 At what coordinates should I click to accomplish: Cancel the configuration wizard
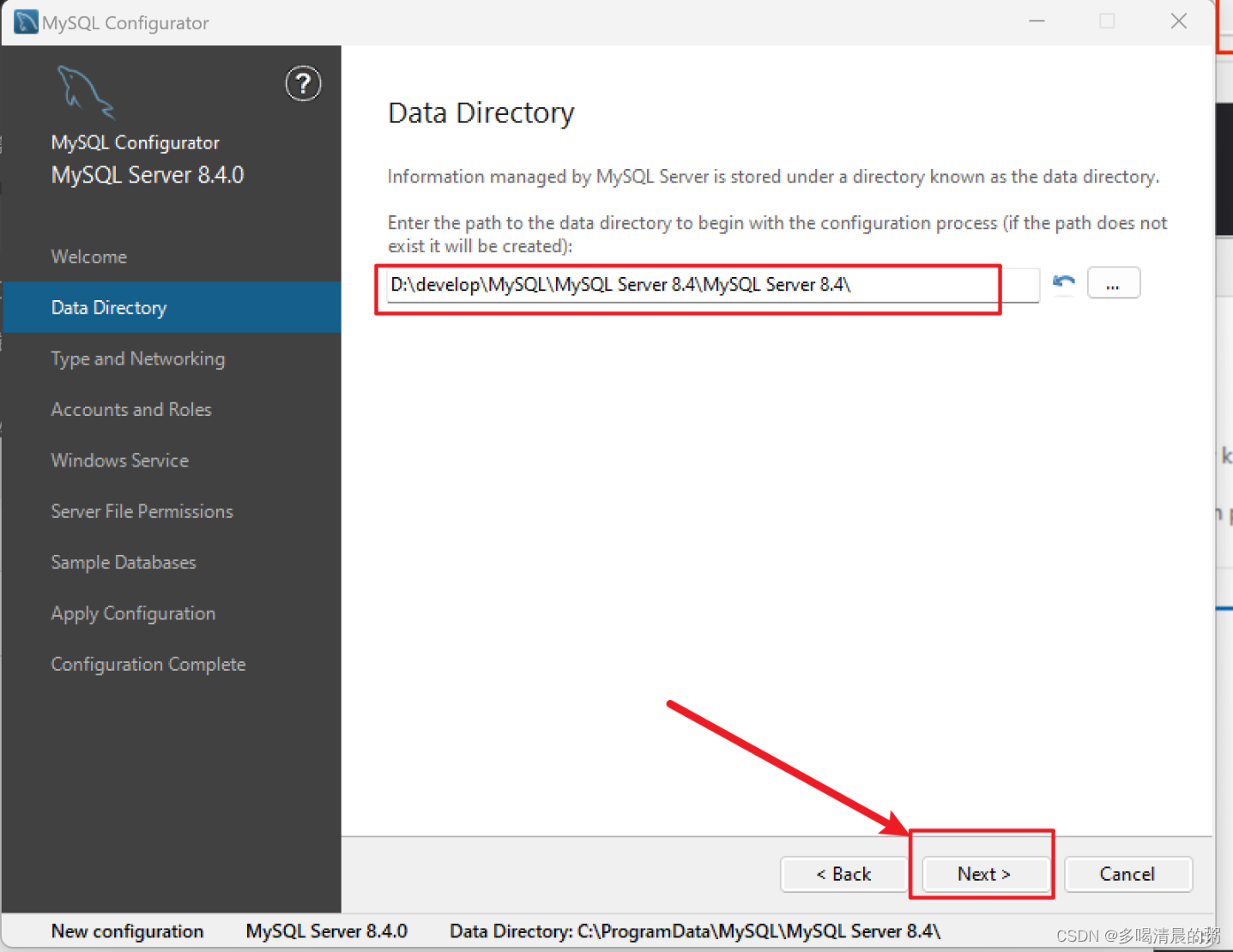coord(1127,874)
